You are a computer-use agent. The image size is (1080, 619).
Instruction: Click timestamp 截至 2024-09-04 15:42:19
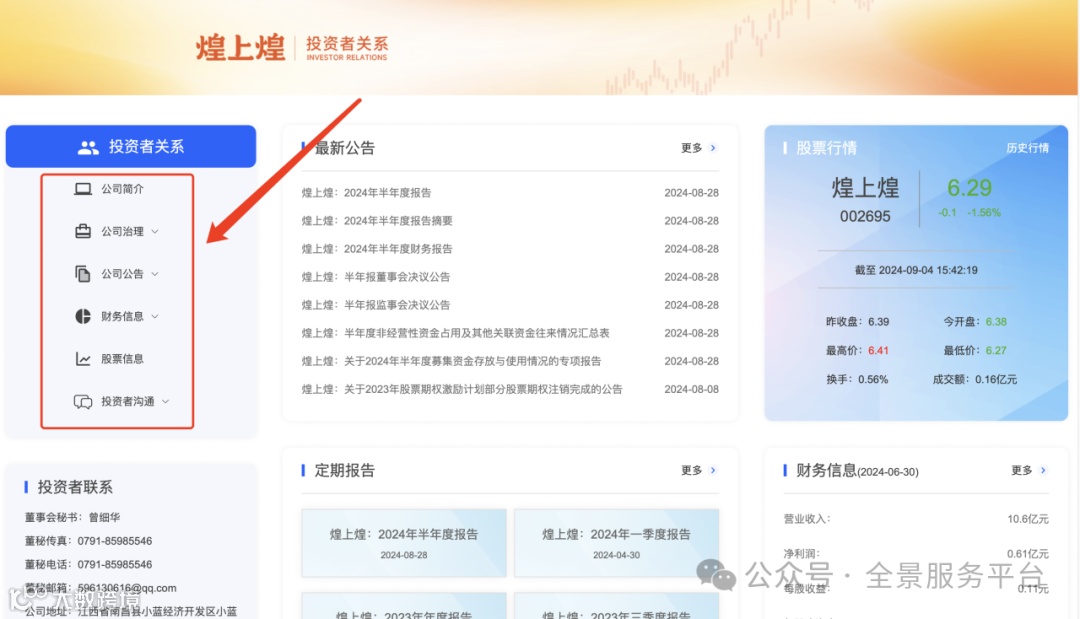tap(916, 271)
